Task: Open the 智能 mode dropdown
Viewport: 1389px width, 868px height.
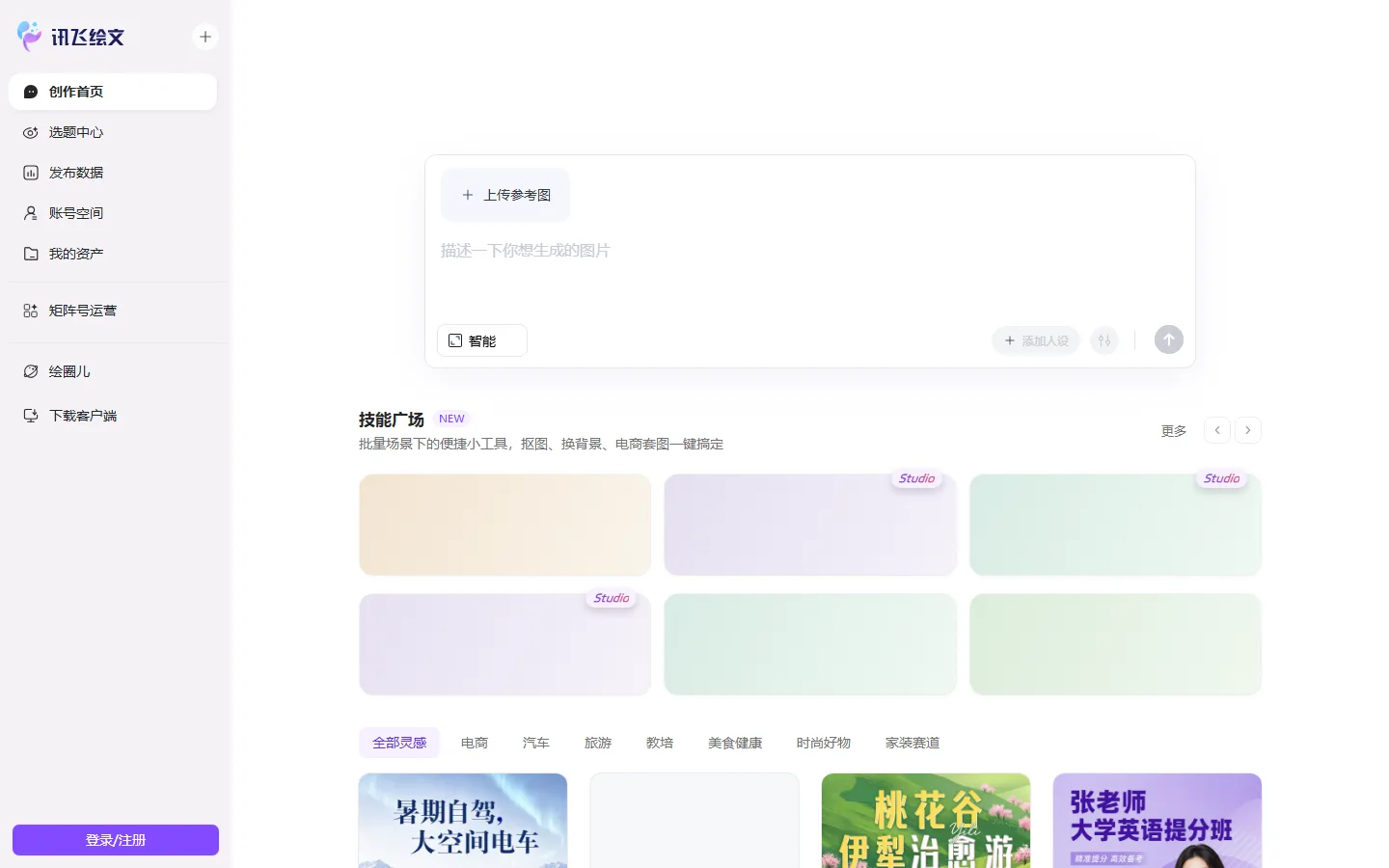Action: [x=482, y=340]
